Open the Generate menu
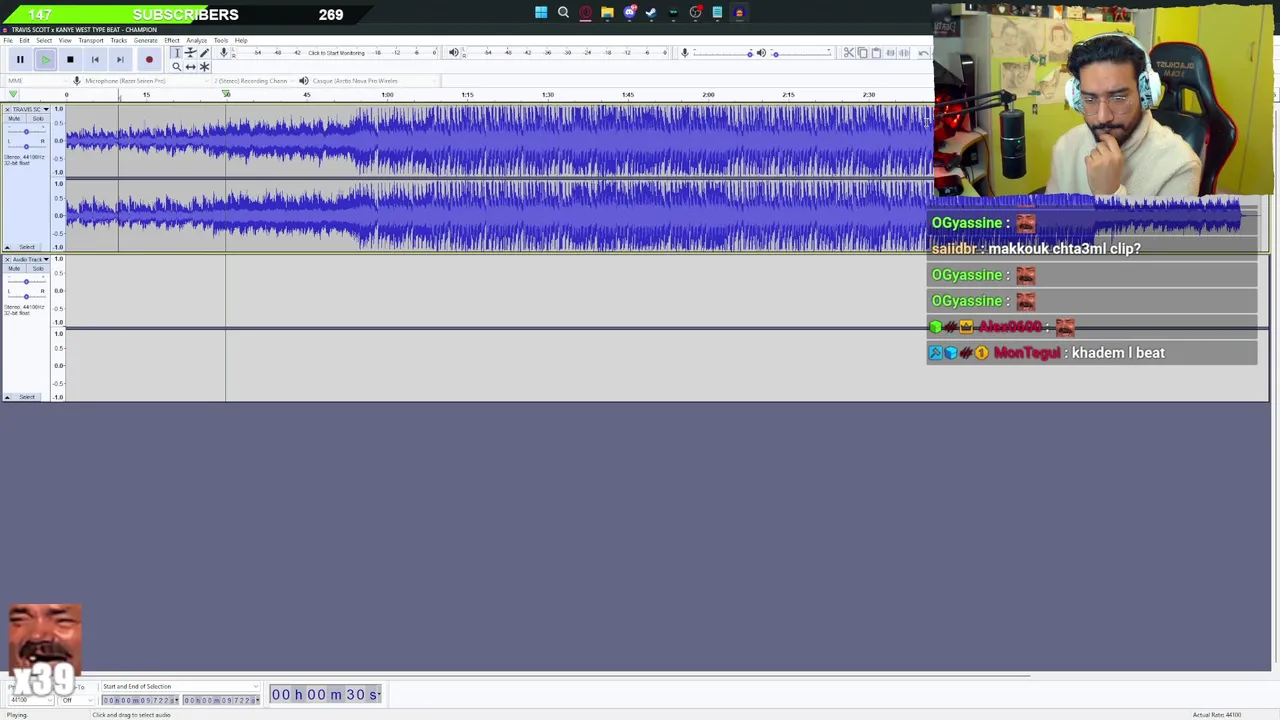 pyautogui.click(x=145, y=40)
